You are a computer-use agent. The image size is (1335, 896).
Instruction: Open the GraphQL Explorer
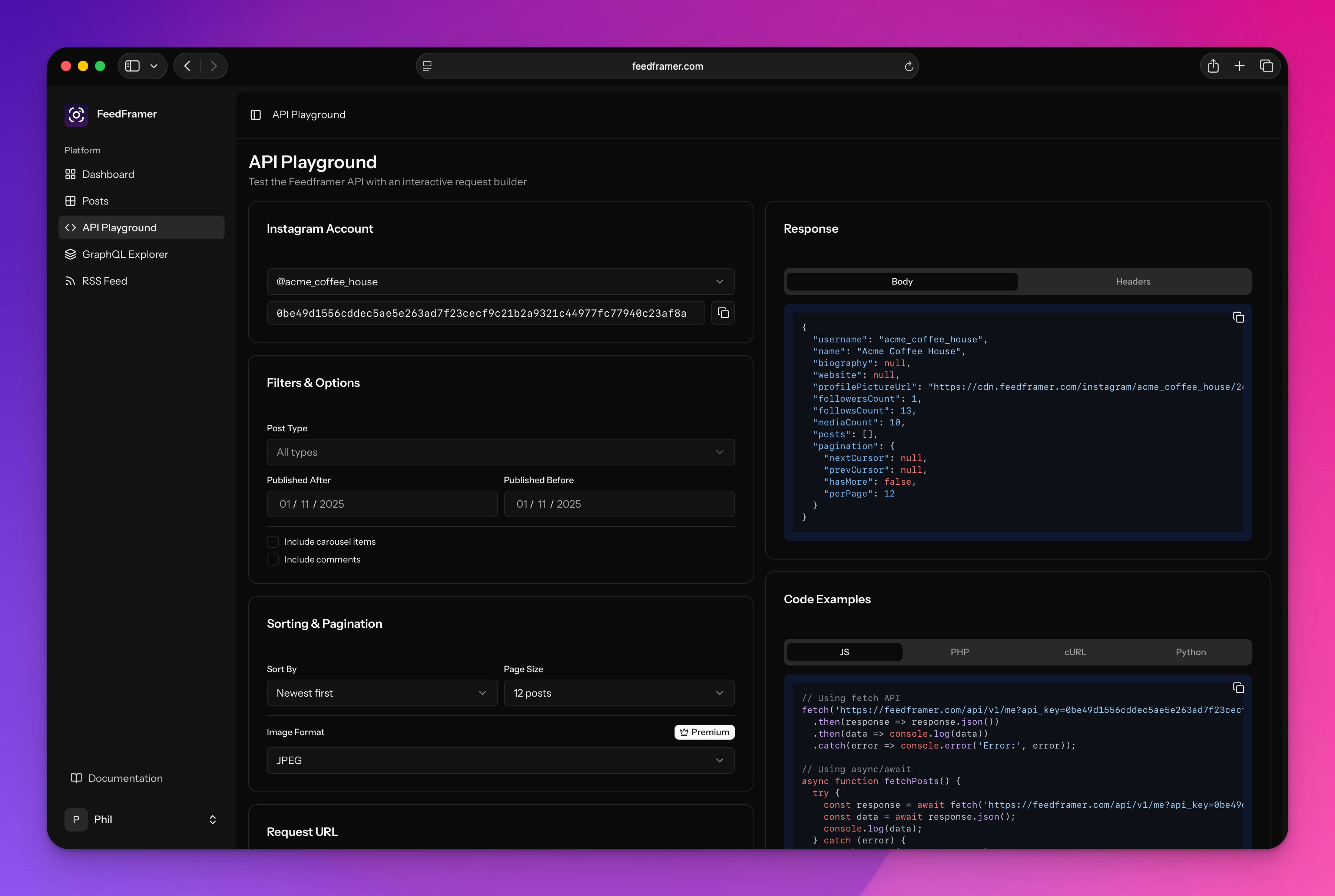point(125,254)
